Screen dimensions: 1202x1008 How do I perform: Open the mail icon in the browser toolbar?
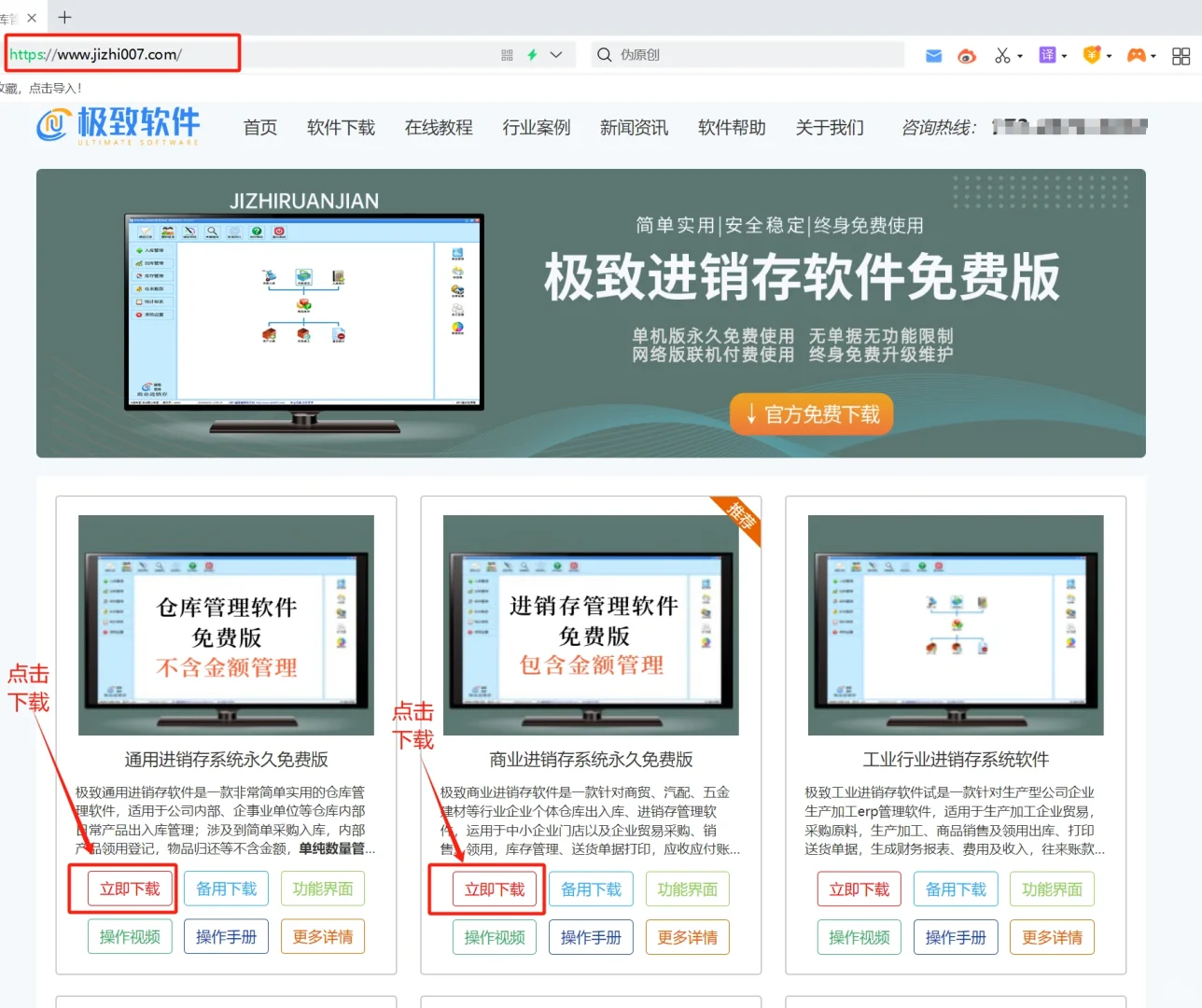[932, 55]
